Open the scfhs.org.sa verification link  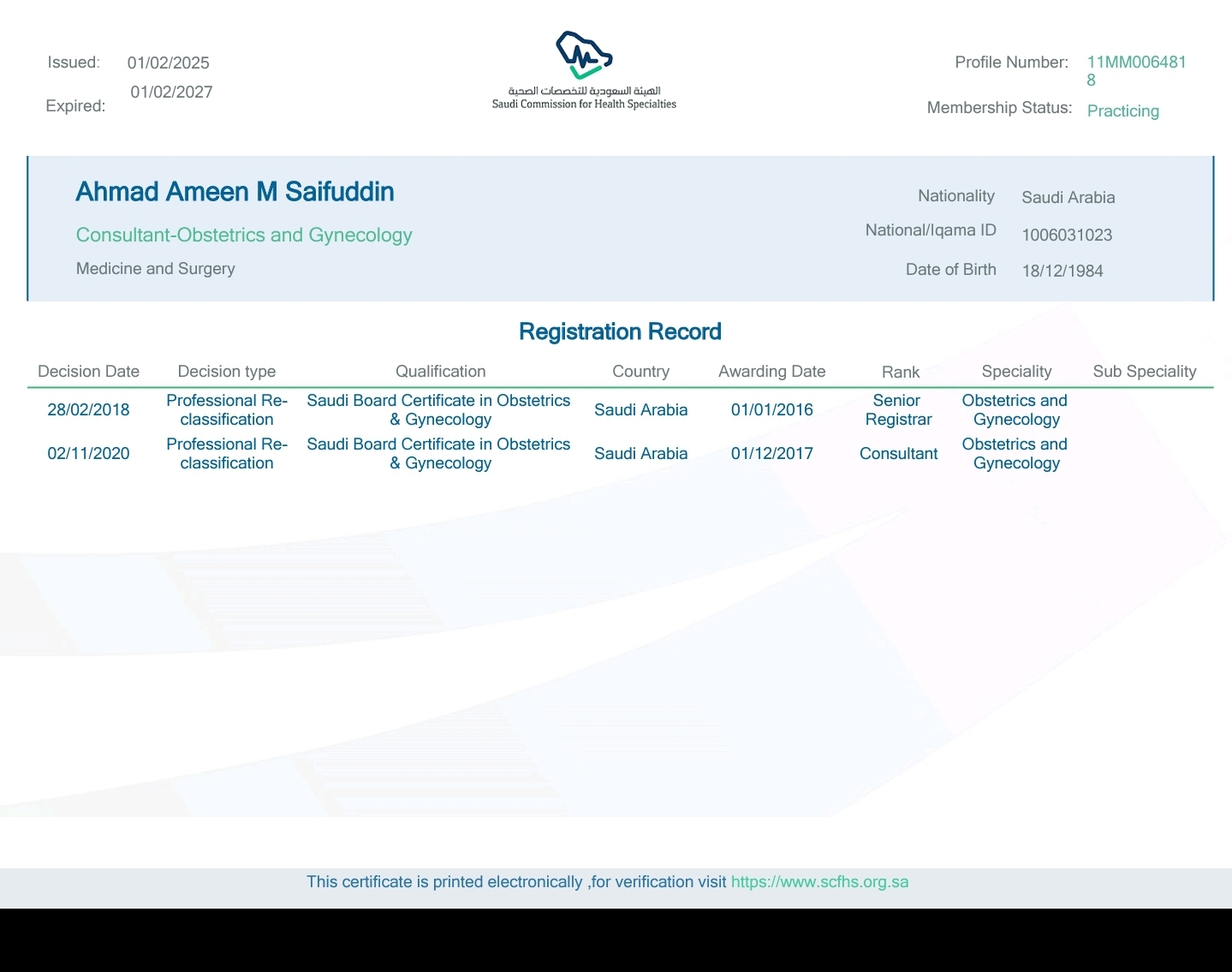click(x=819, y=882)
